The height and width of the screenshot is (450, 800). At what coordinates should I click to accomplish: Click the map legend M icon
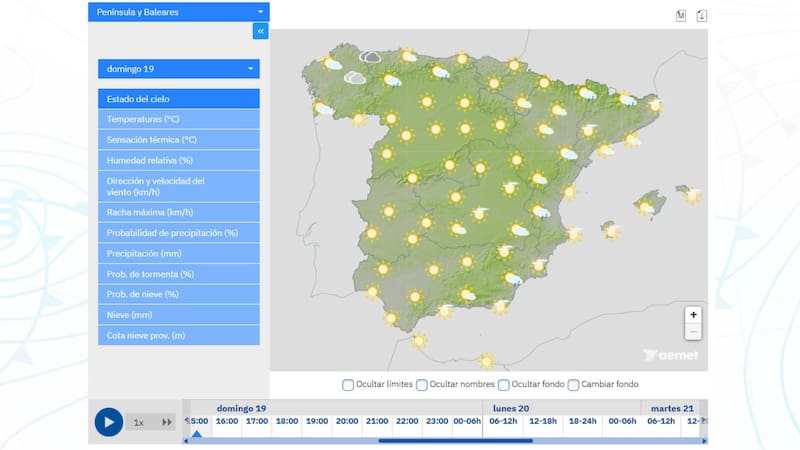pos(681,16)
